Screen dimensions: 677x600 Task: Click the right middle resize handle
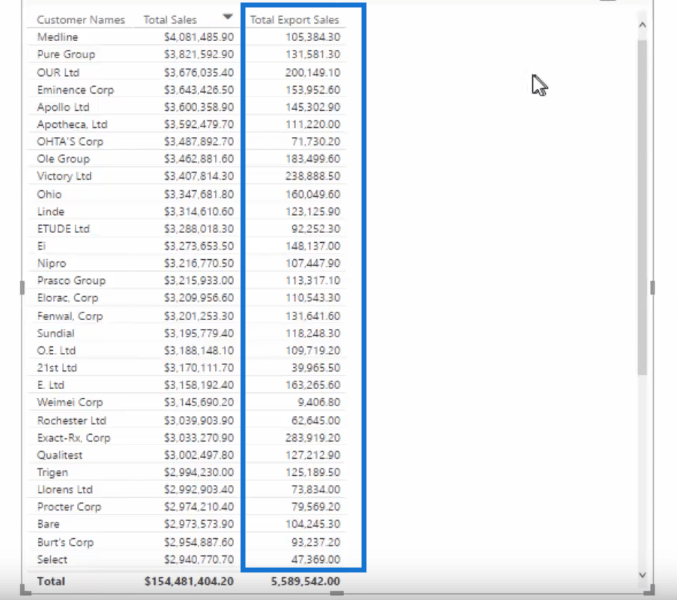(x=652, y=287)
